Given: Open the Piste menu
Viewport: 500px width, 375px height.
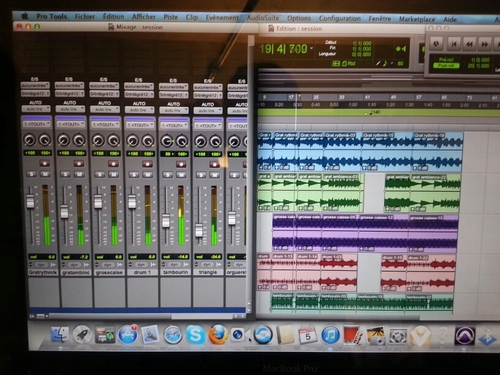Looking at the screenshot, I should click(x=171, y=17).
